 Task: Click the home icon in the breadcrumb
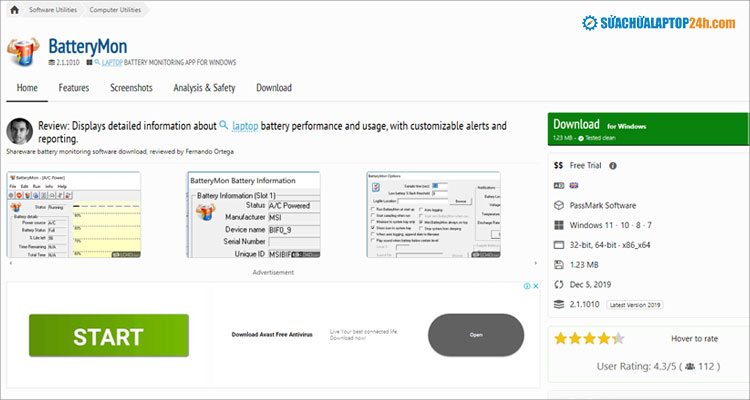pyautogui.click(x=15, y=8)
